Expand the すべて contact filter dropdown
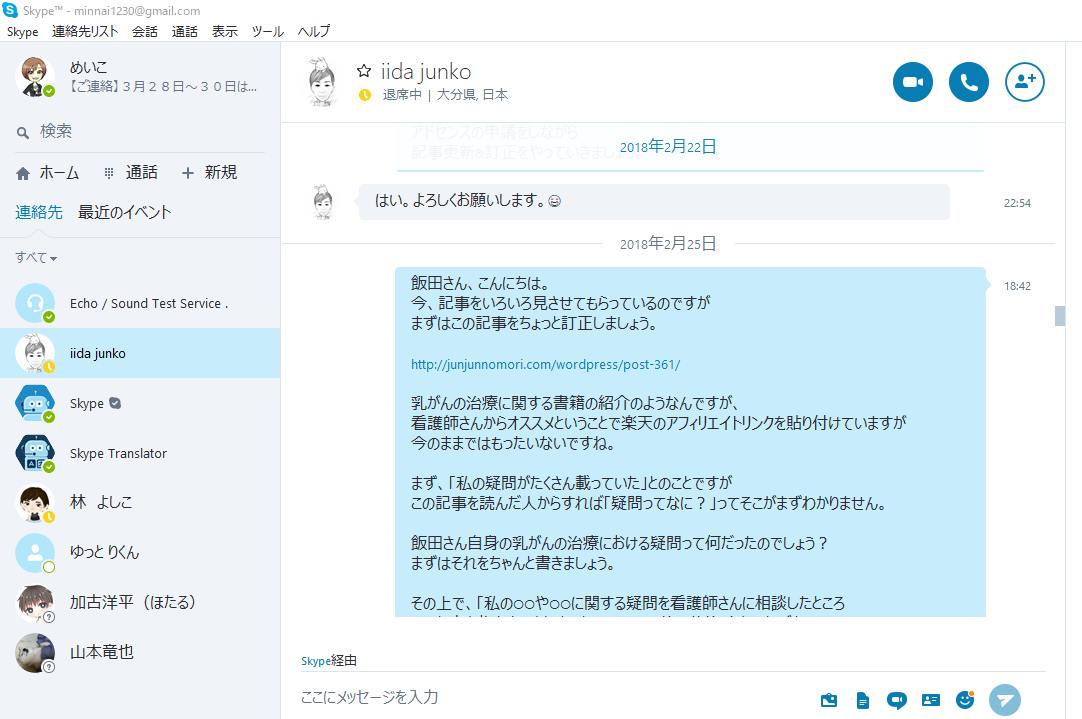1082x719 pixels. (36, 258)
